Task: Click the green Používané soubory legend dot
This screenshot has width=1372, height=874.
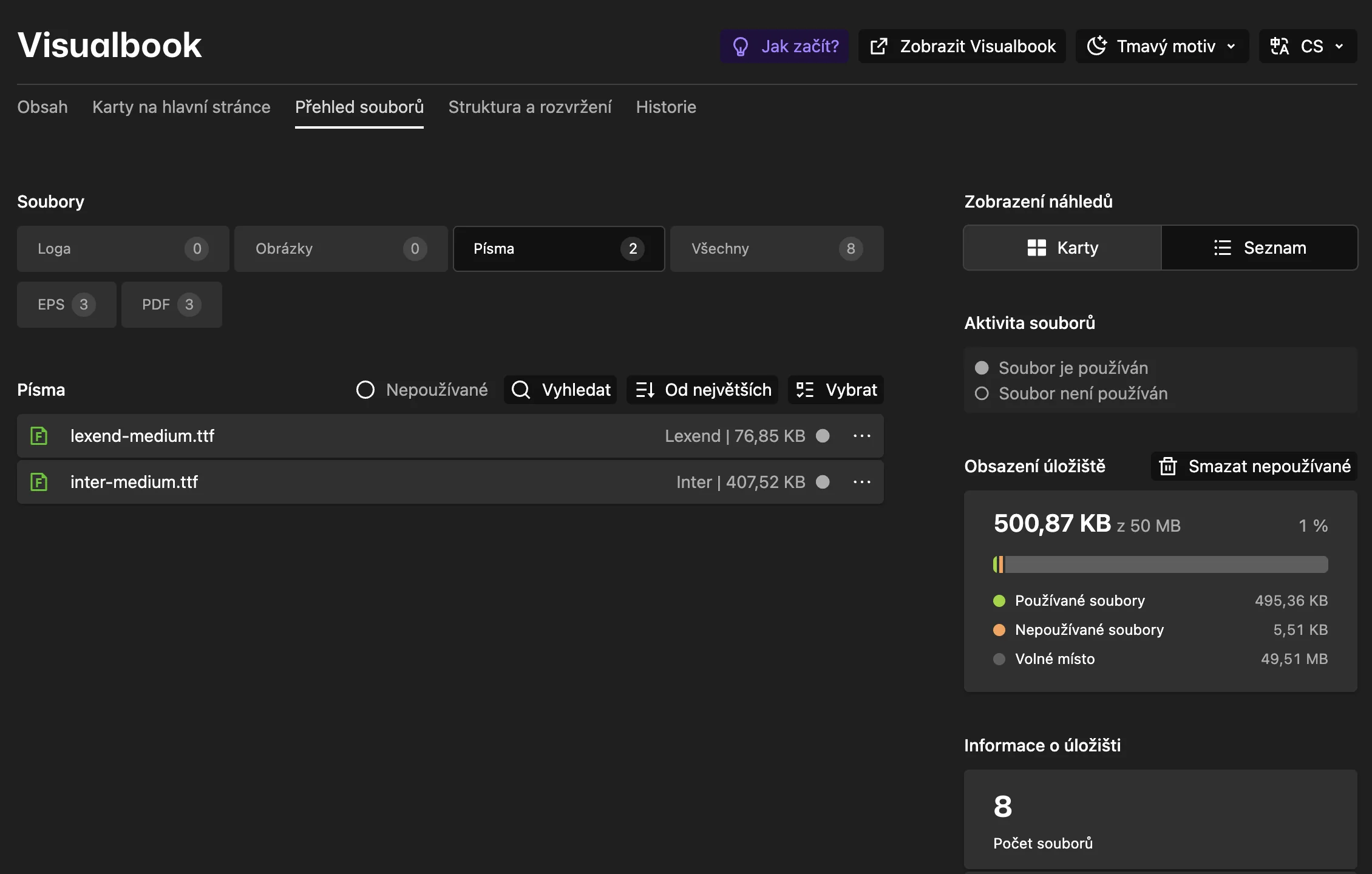Action: point(999,601)
